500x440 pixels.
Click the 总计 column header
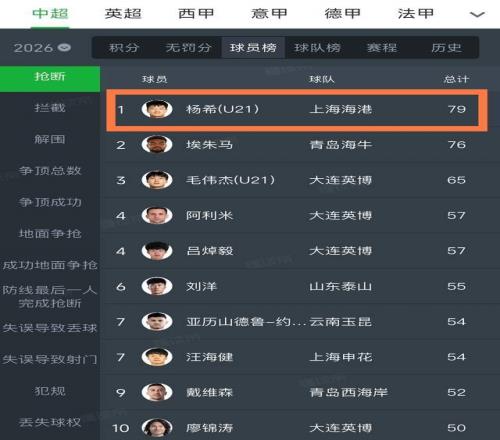pyautogui.click(x=456, y=79)
